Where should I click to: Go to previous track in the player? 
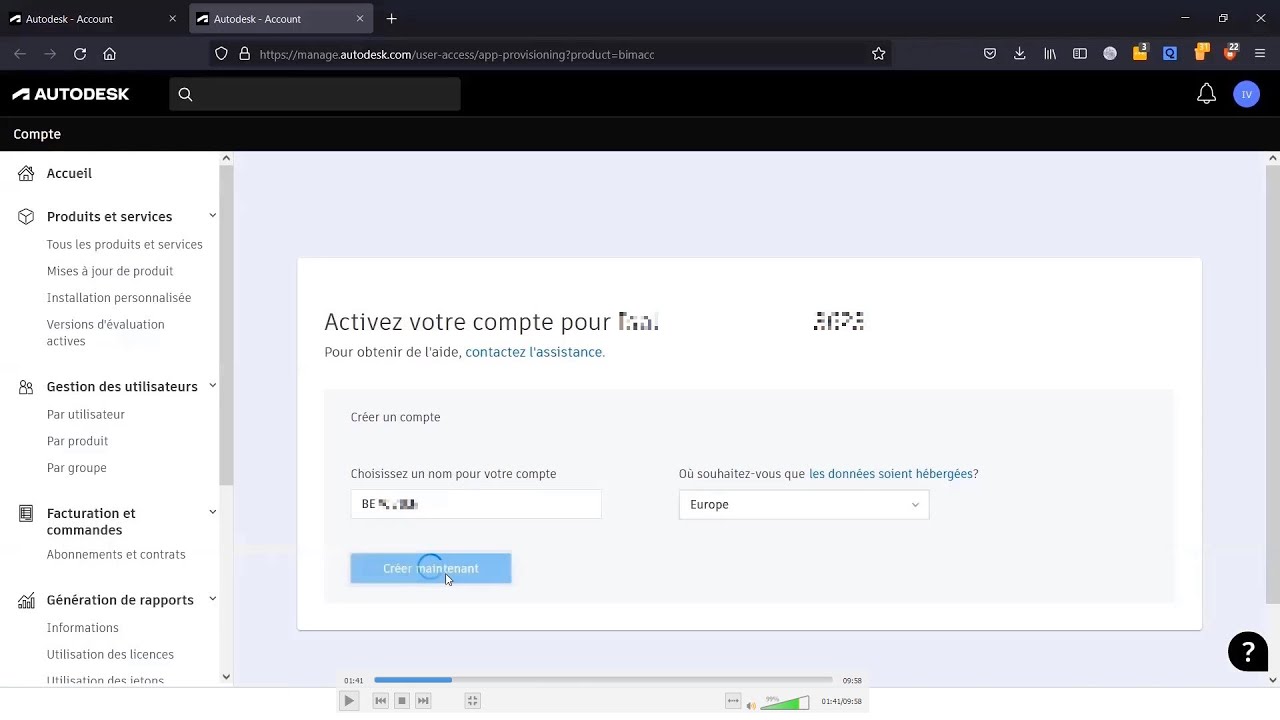pyautogui.click(x=380, y=701)
